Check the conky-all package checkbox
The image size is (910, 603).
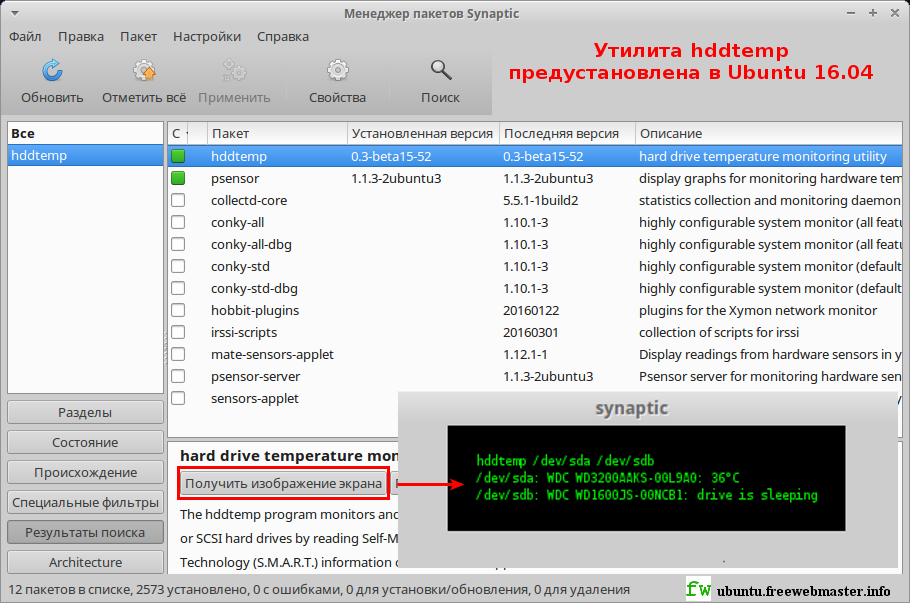(178, 222)
